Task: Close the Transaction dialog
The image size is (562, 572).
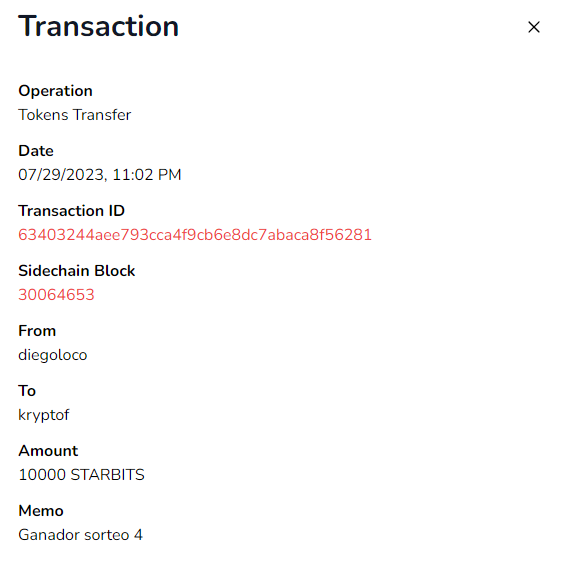Action: [x=534, y=27]
